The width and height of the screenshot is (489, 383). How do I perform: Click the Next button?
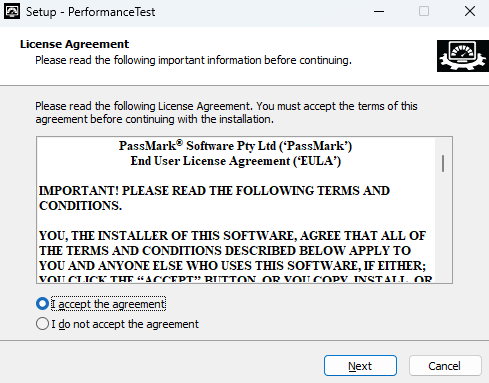tap(360, 366)
